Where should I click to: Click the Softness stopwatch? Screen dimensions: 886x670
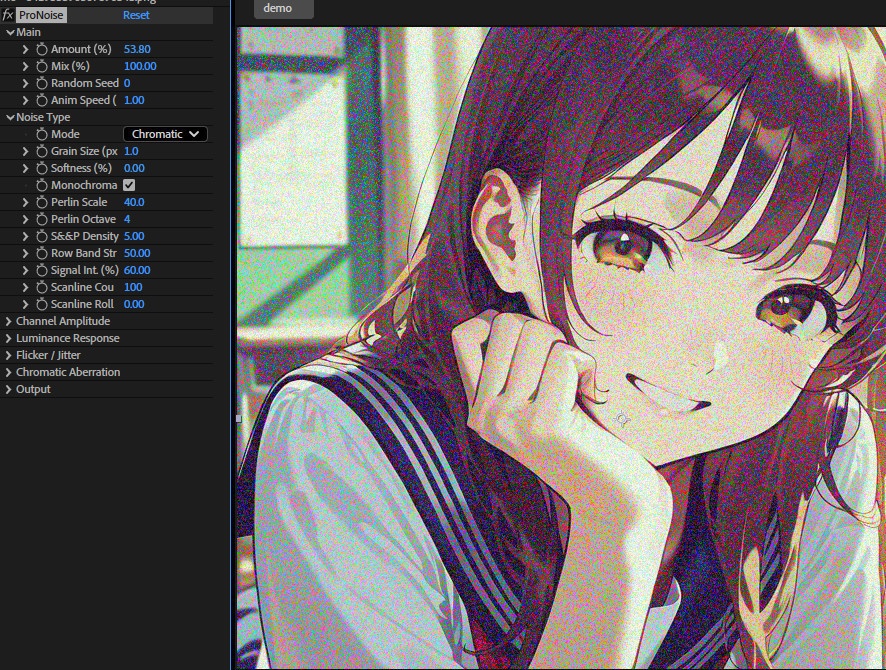[40, 167]
